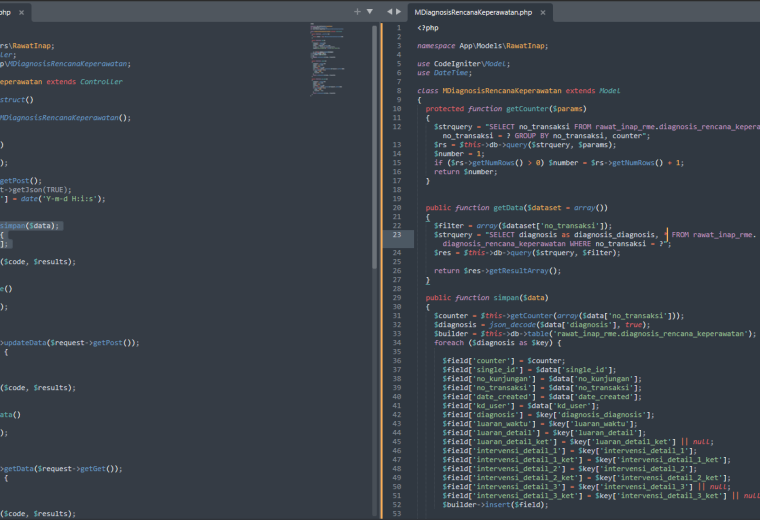Open the tab list dropdown triangle
The height and width of the screenshot is (520, 760).
tap(370, 12)
